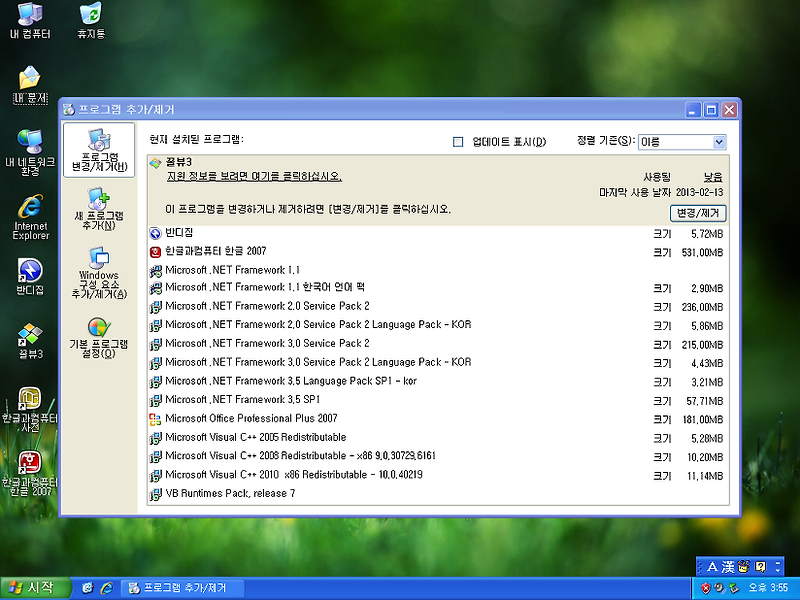Open Windows 구성 요소 추가/제거 sidebar option
Image resolution: width=800 pixels, height=600 pixels.
point(99,272)
